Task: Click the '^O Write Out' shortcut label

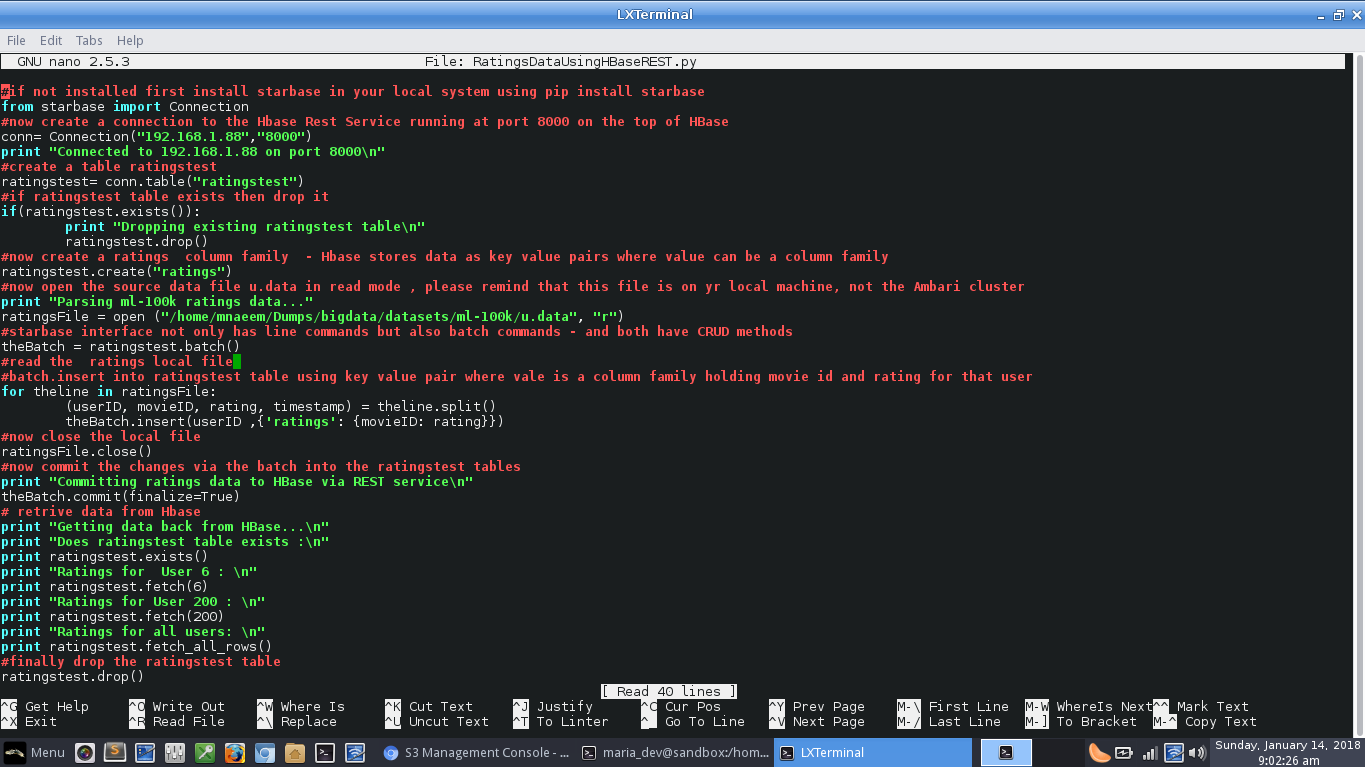Action: (x=177, y=706)
